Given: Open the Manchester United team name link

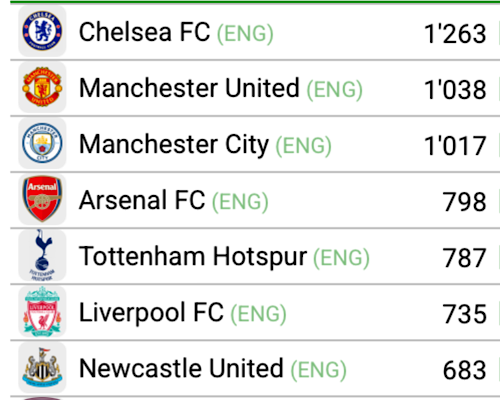Looking at the screenshot, I should (x=189, y=88).
